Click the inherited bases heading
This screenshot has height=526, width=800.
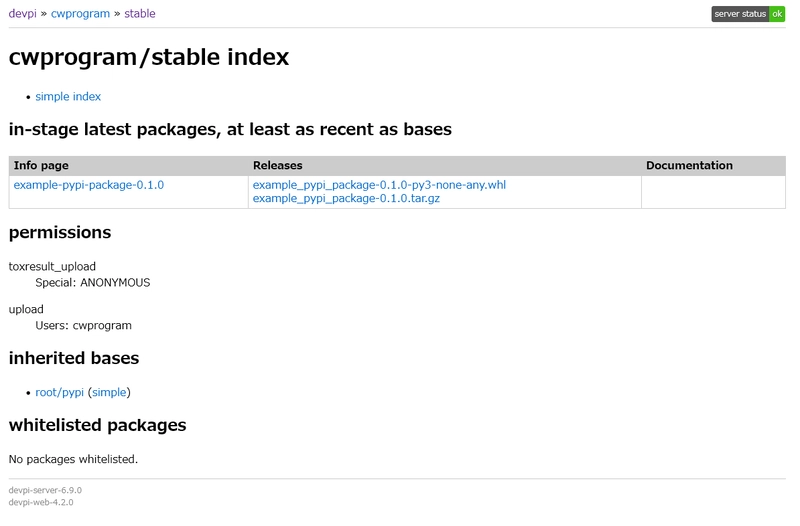(74, 358)
